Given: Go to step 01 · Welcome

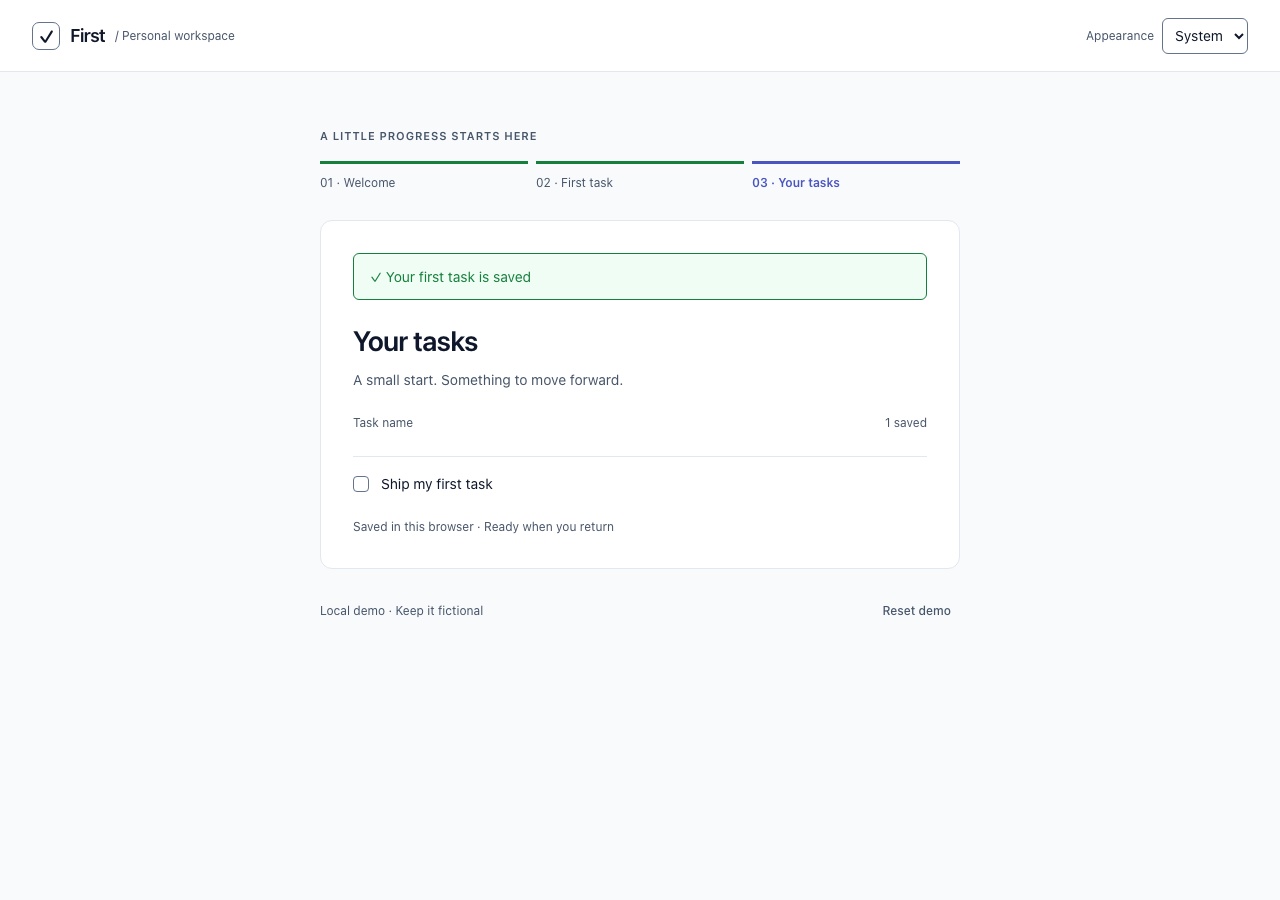Looking at the screenshot, I should coord(424,176).
